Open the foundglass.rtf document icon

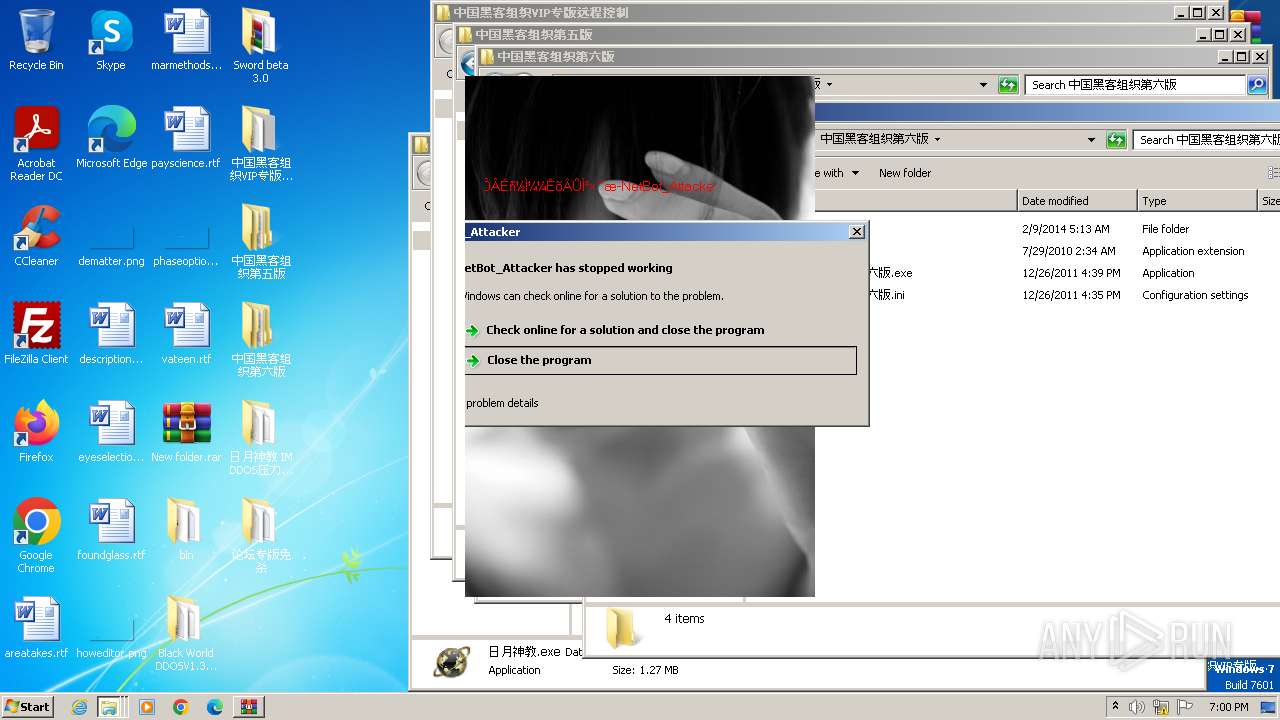[x=111, y=530]
